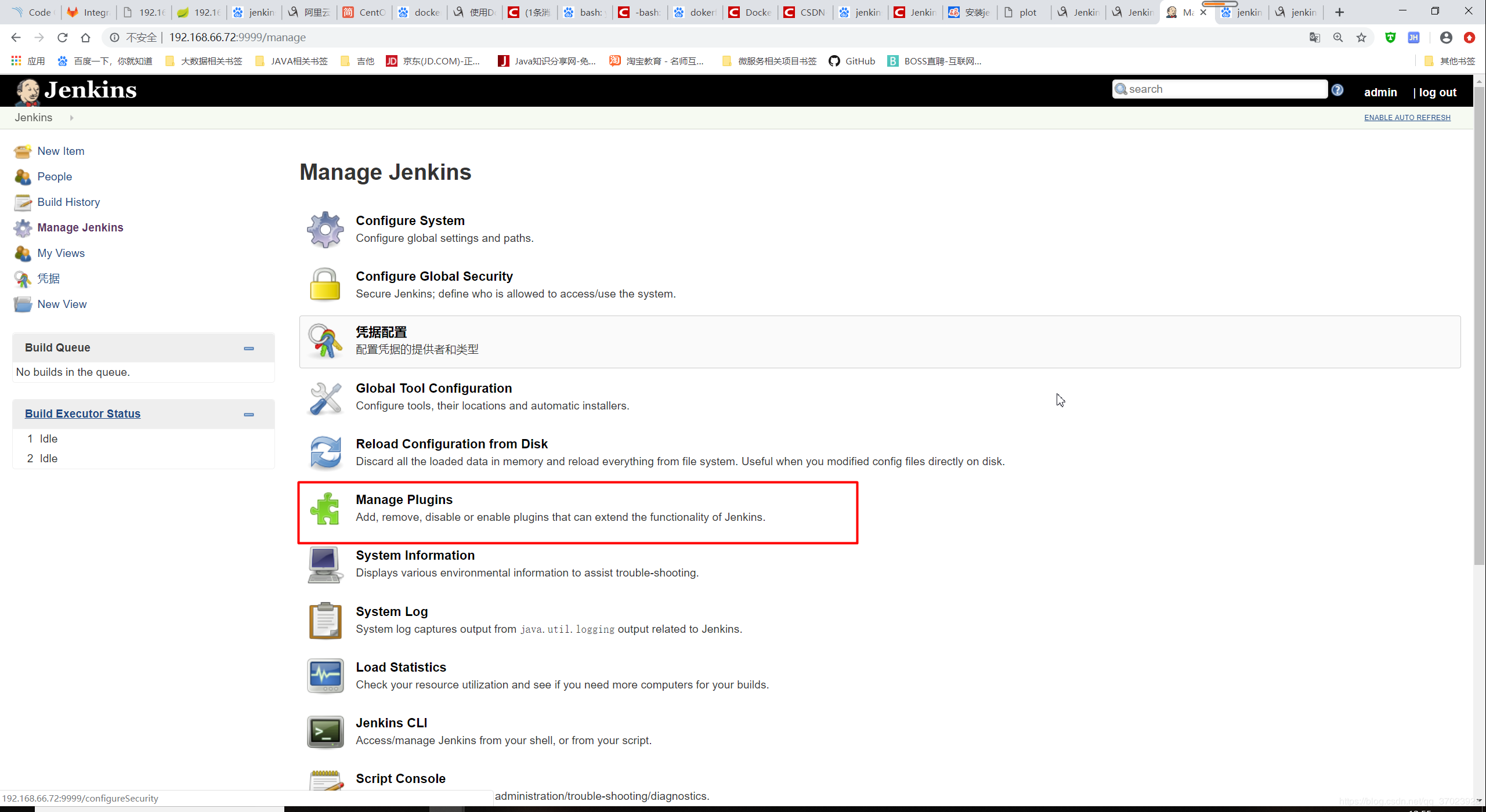Click the Configure System gear icon
This screenshot has width=1486, height=812.
pyautogui.click(x=325, y=229)
